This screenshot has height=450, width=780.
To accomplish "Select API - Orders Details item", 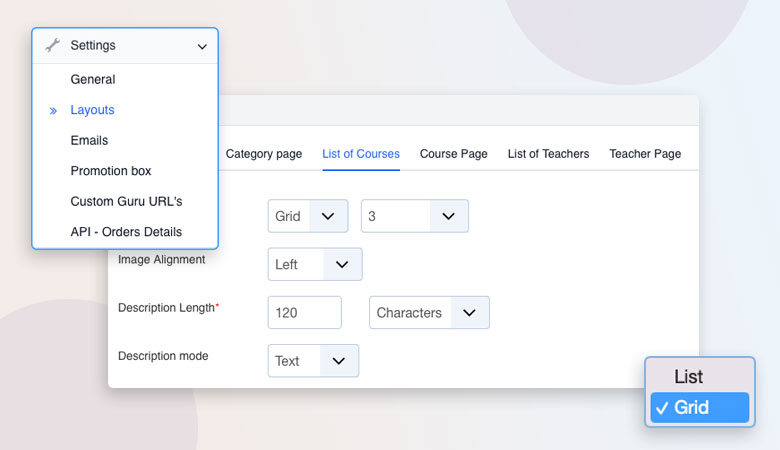I will click(126, 232).
